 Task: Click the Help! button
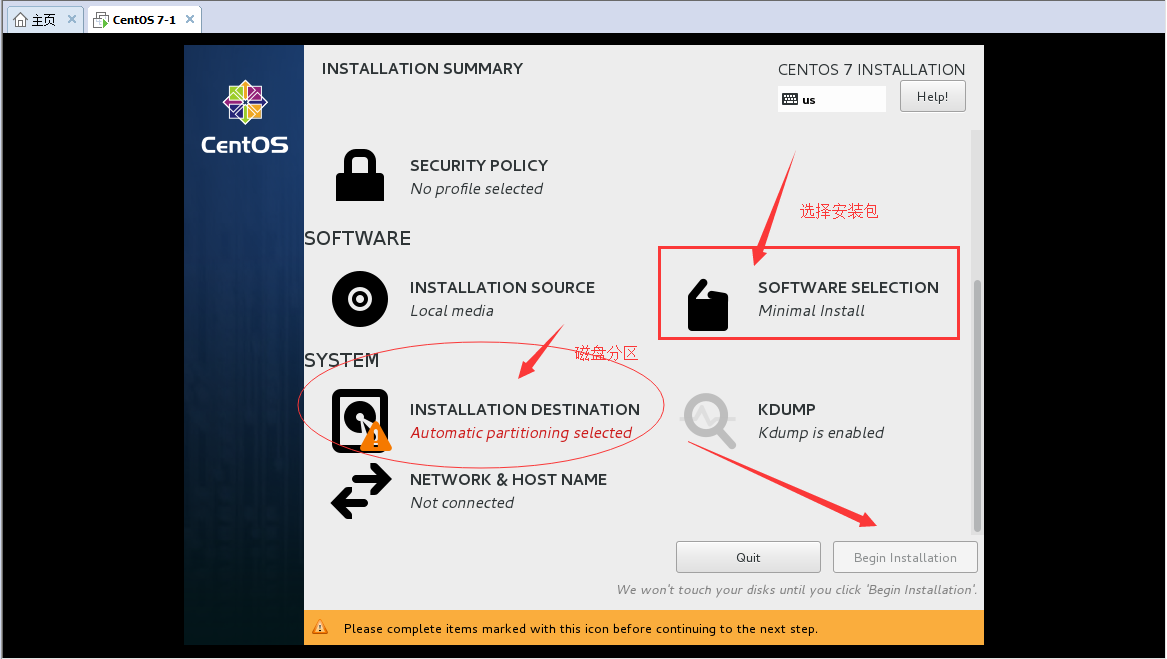tap(933, 96)
